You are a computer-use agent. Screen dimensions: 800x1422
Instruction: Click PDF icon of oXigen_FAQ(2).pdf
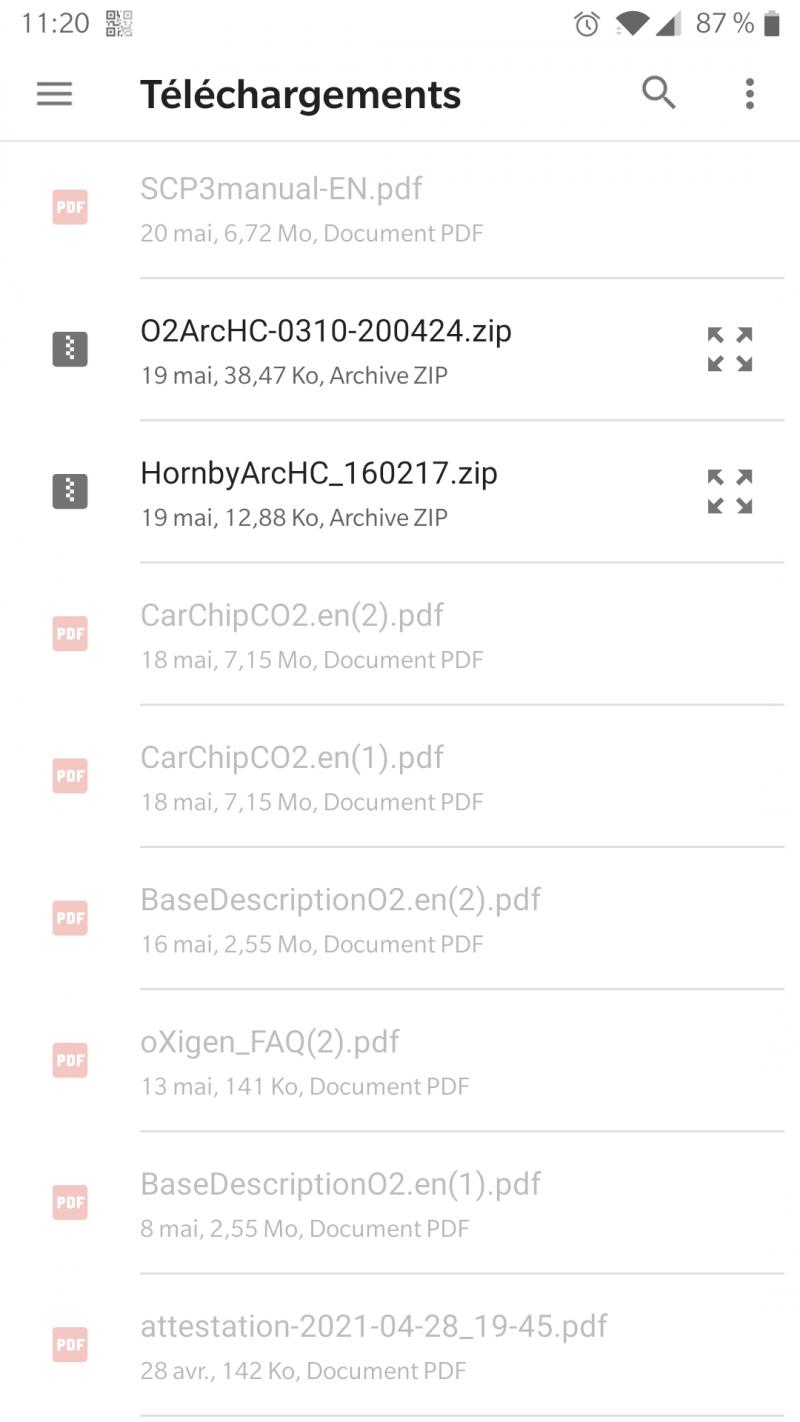click(70, 1060)
